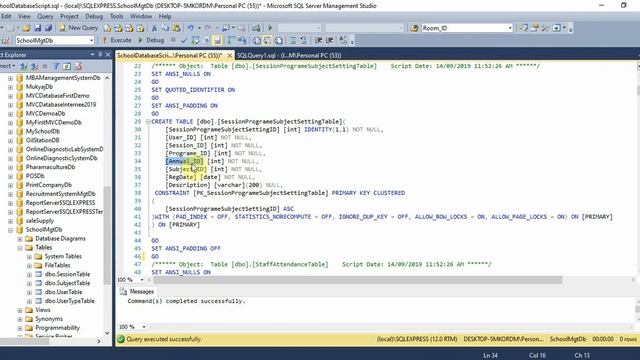Toggle the Results to Grid icon
The image size is (640, 360).
(x=267, y=40)
